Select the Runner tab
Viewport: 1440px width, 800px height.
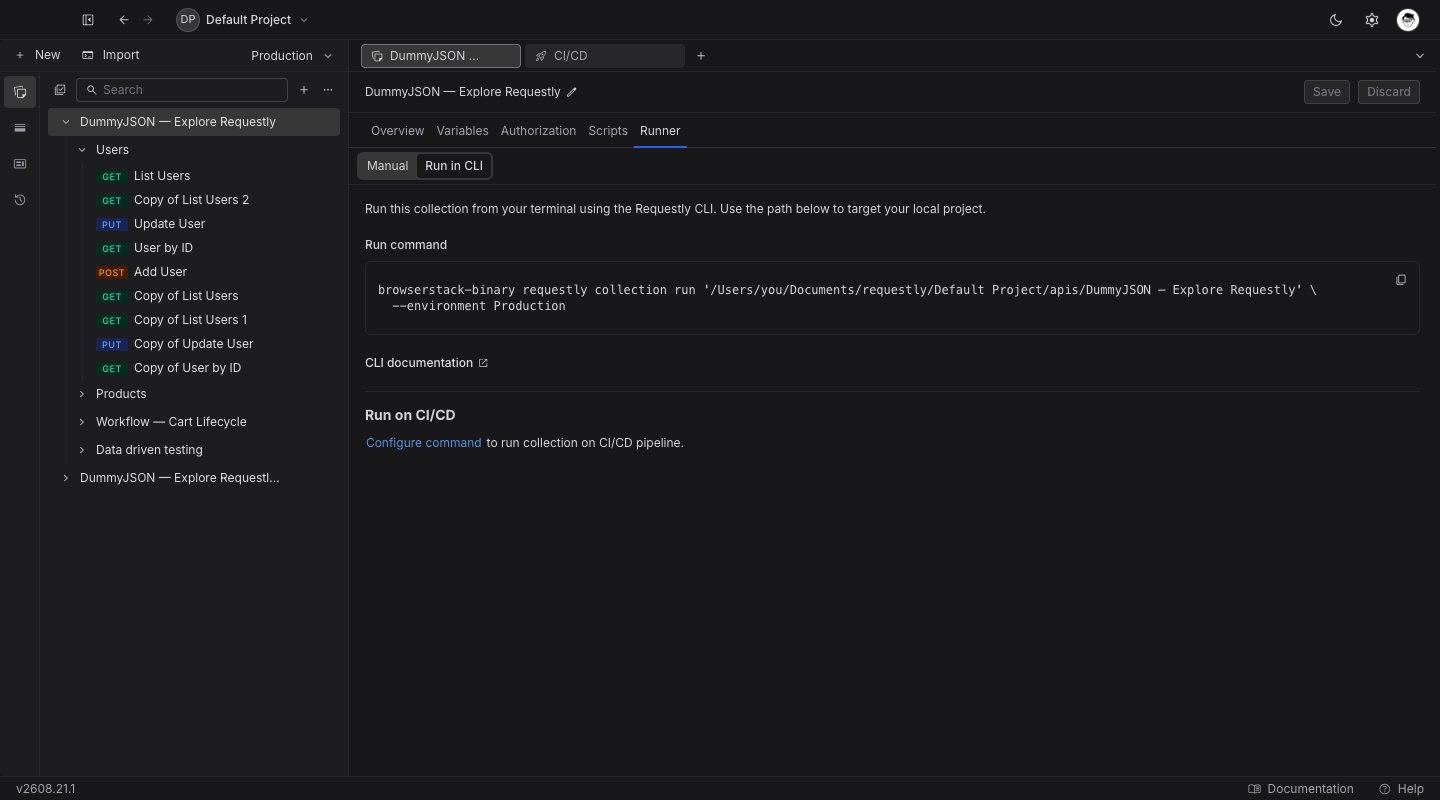click(x=660, y=131)
